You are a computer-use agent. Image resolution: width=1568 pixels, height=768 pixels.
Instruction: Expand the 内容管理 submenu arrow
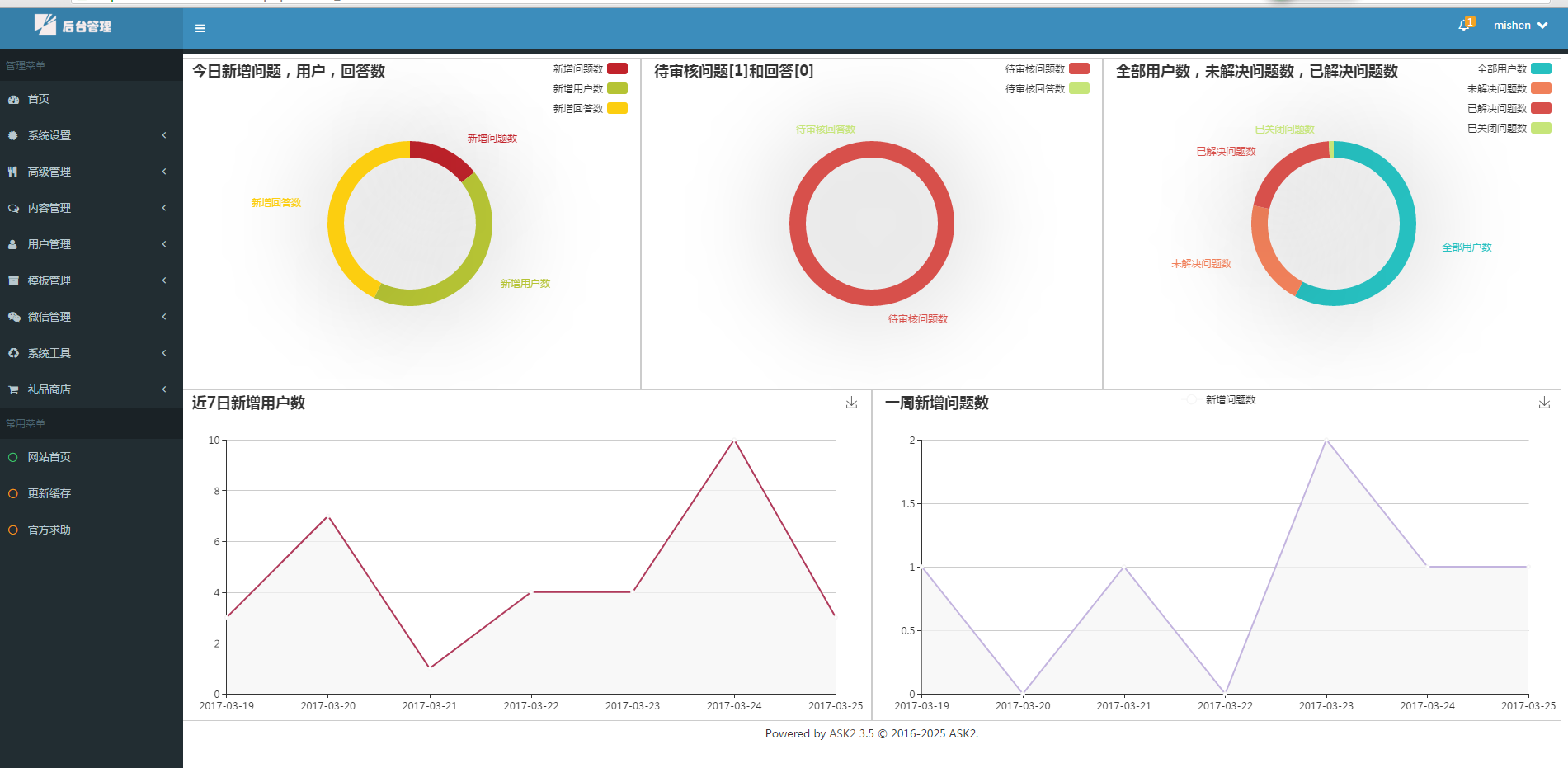coord(164,208)
